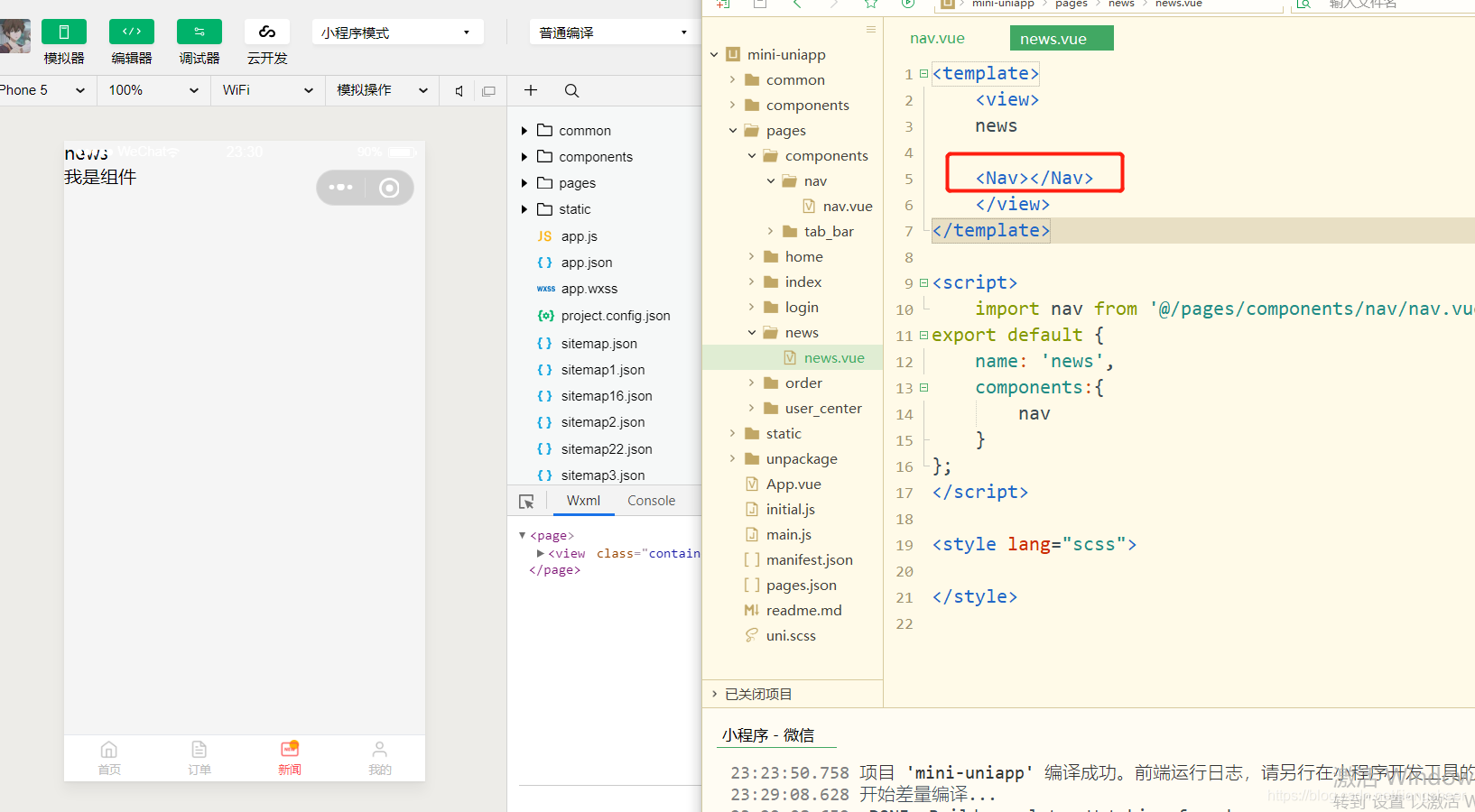
Task: Switch to nav.vue editor tab
Action: (x=937, y=38)
